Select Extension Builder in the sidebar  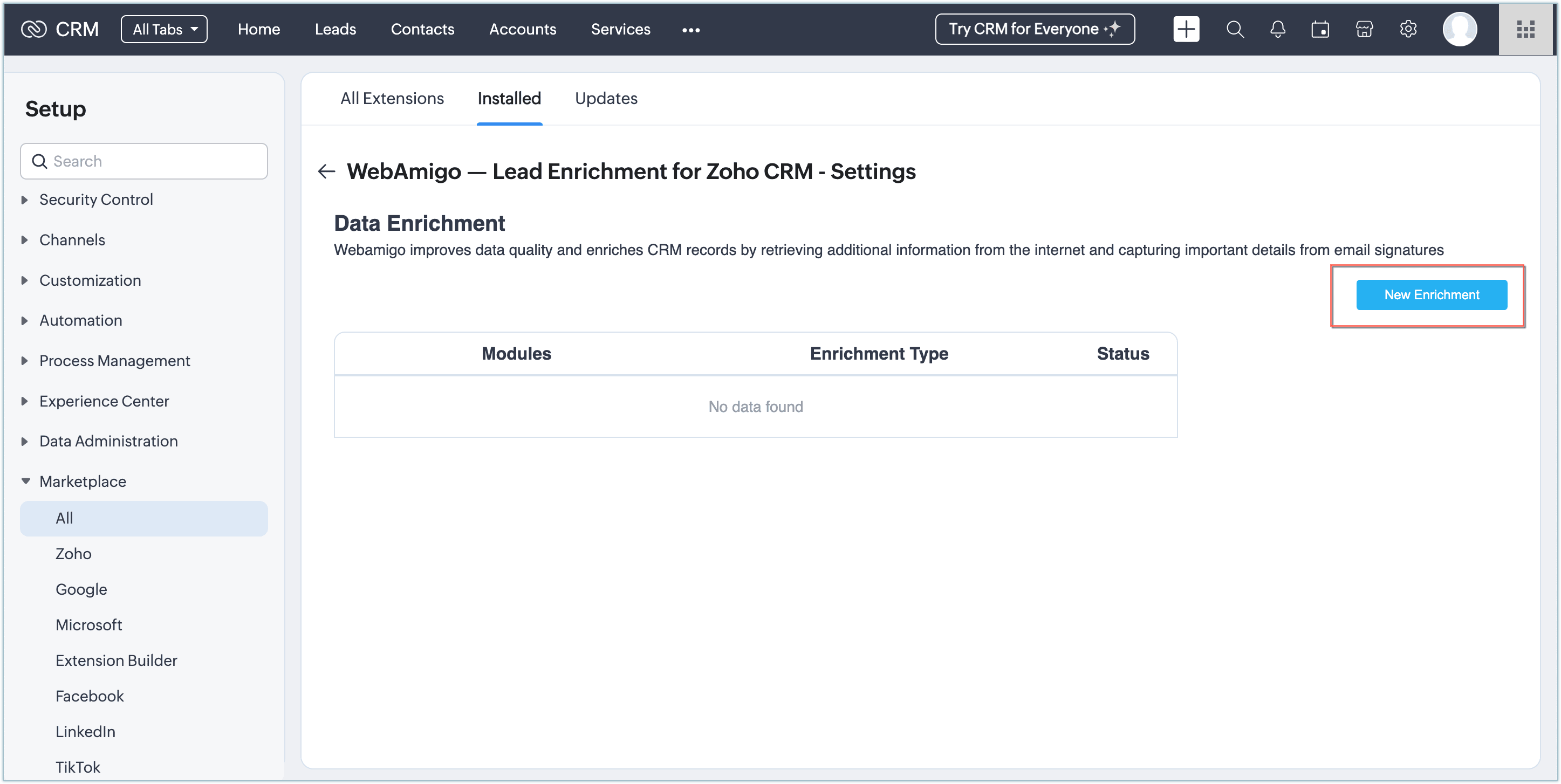117,660
